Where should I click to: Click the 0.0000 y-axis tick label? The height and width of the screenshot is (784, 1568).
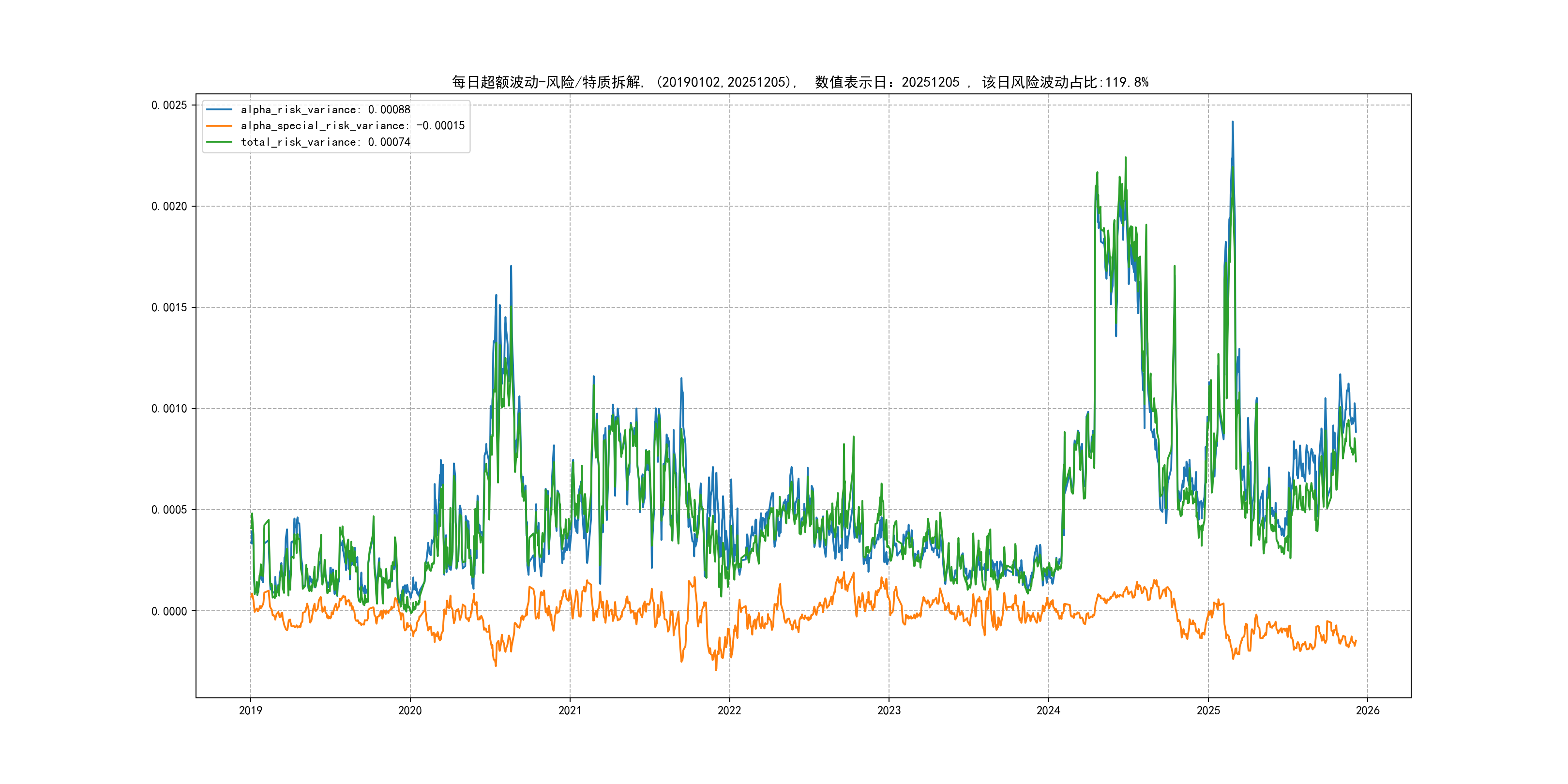(169, 611)
